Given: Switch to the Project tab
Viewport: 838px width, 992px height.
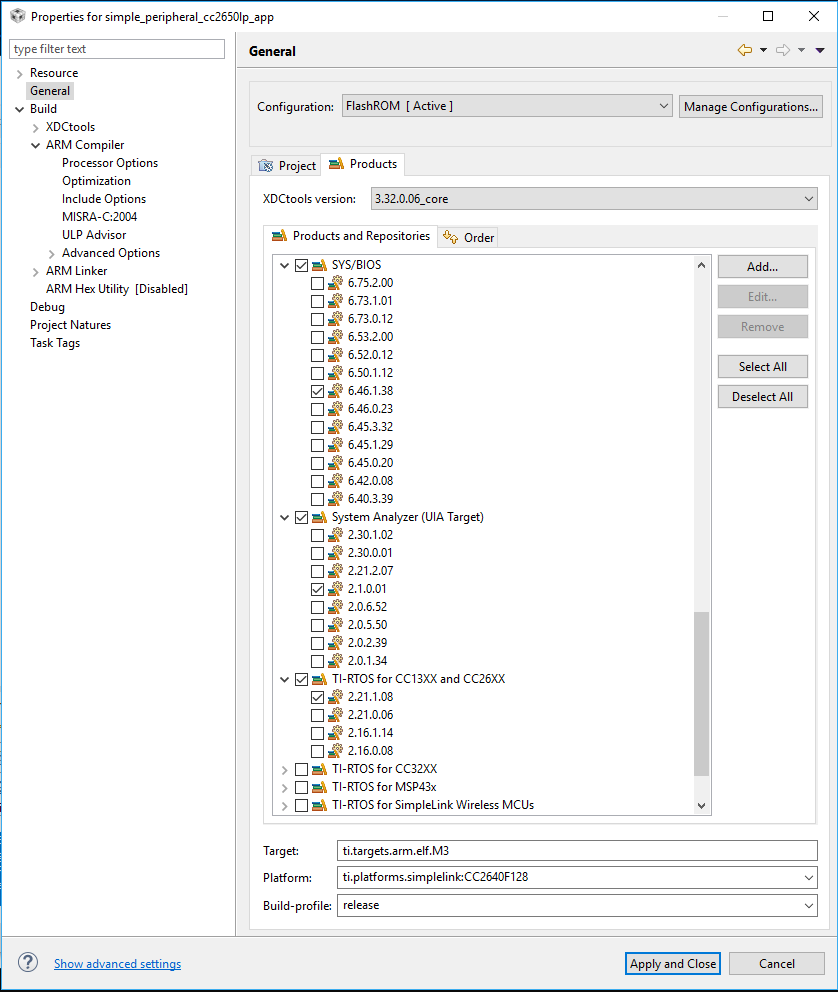Looking at the screenshot, I should [x=287, y=166].
